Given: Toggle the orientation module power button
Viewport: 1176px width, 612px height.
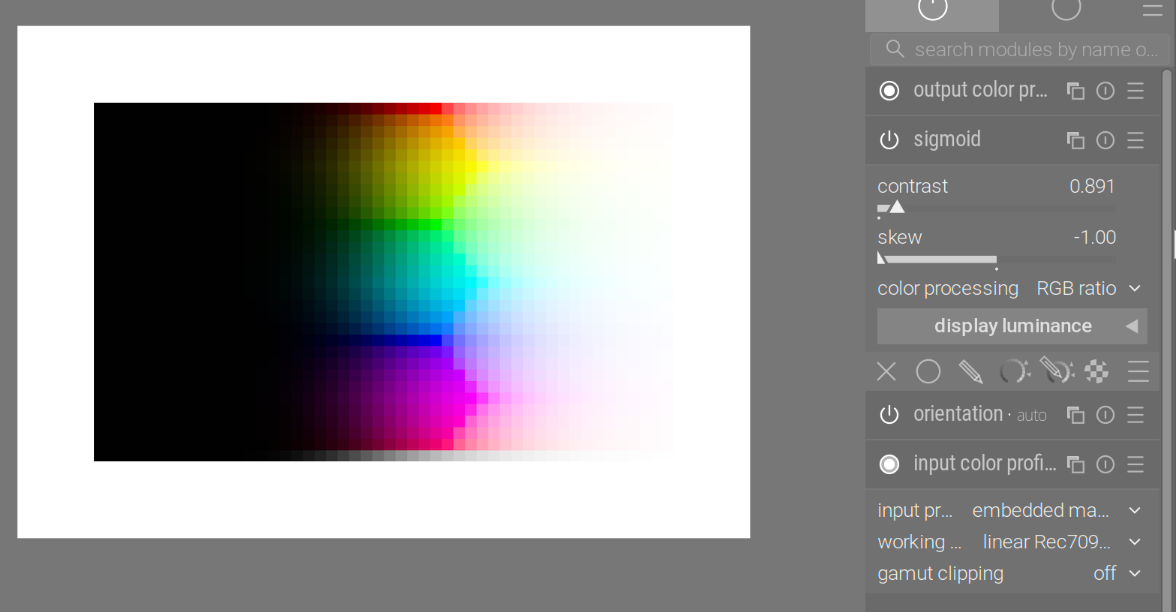Looking at the screenshot, I should coord(890,415).
